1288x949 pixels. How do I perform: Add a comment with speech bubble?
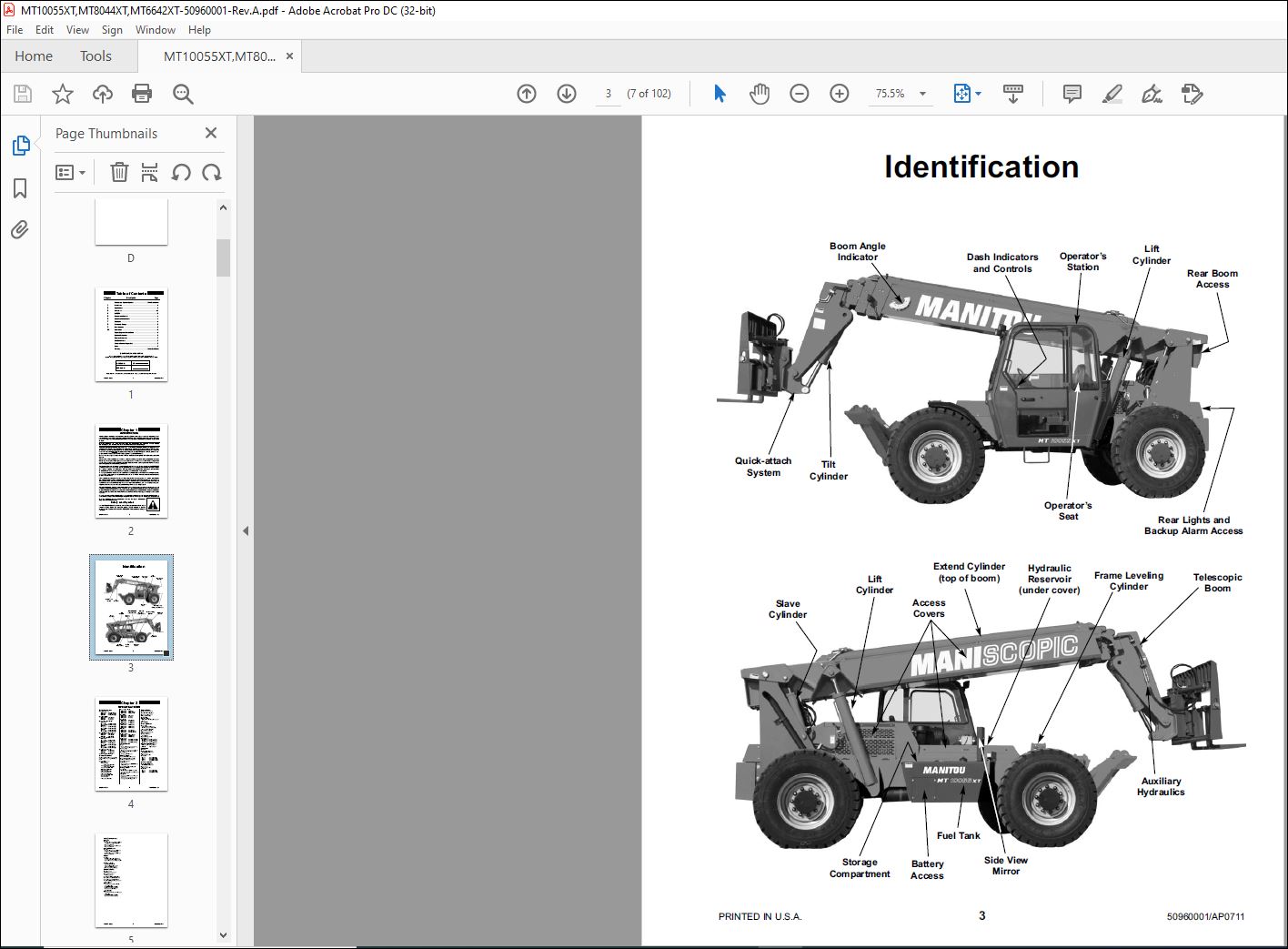click(1072, 94)
